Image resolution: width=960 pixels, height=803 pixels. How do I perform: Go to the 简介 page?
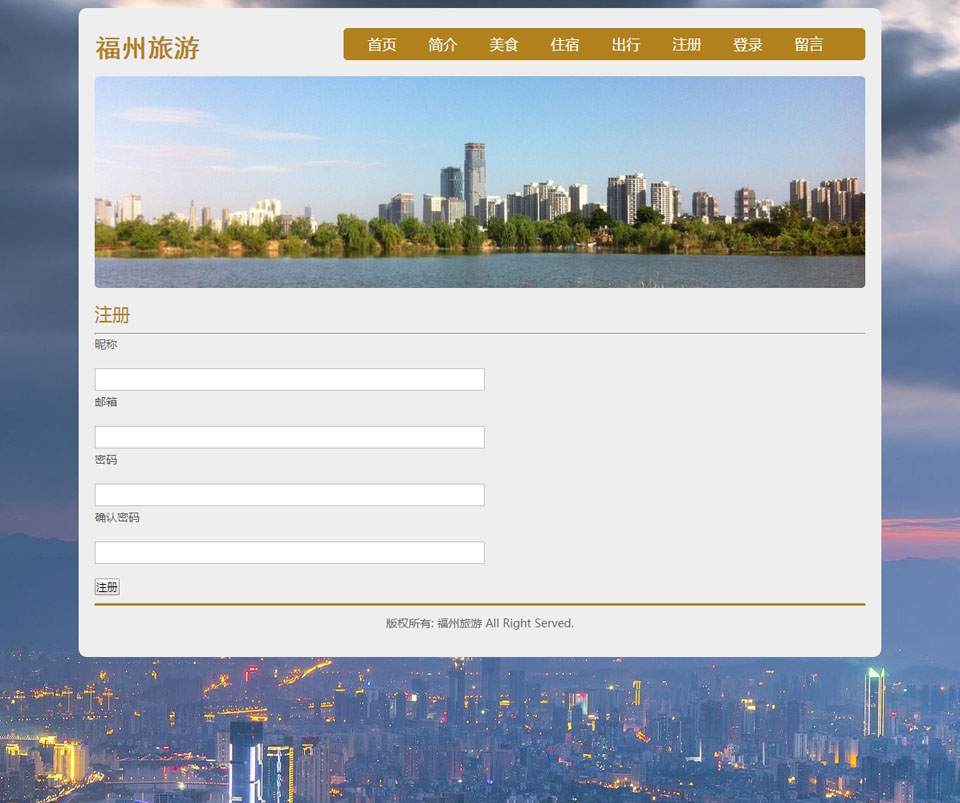coord(443,45)
